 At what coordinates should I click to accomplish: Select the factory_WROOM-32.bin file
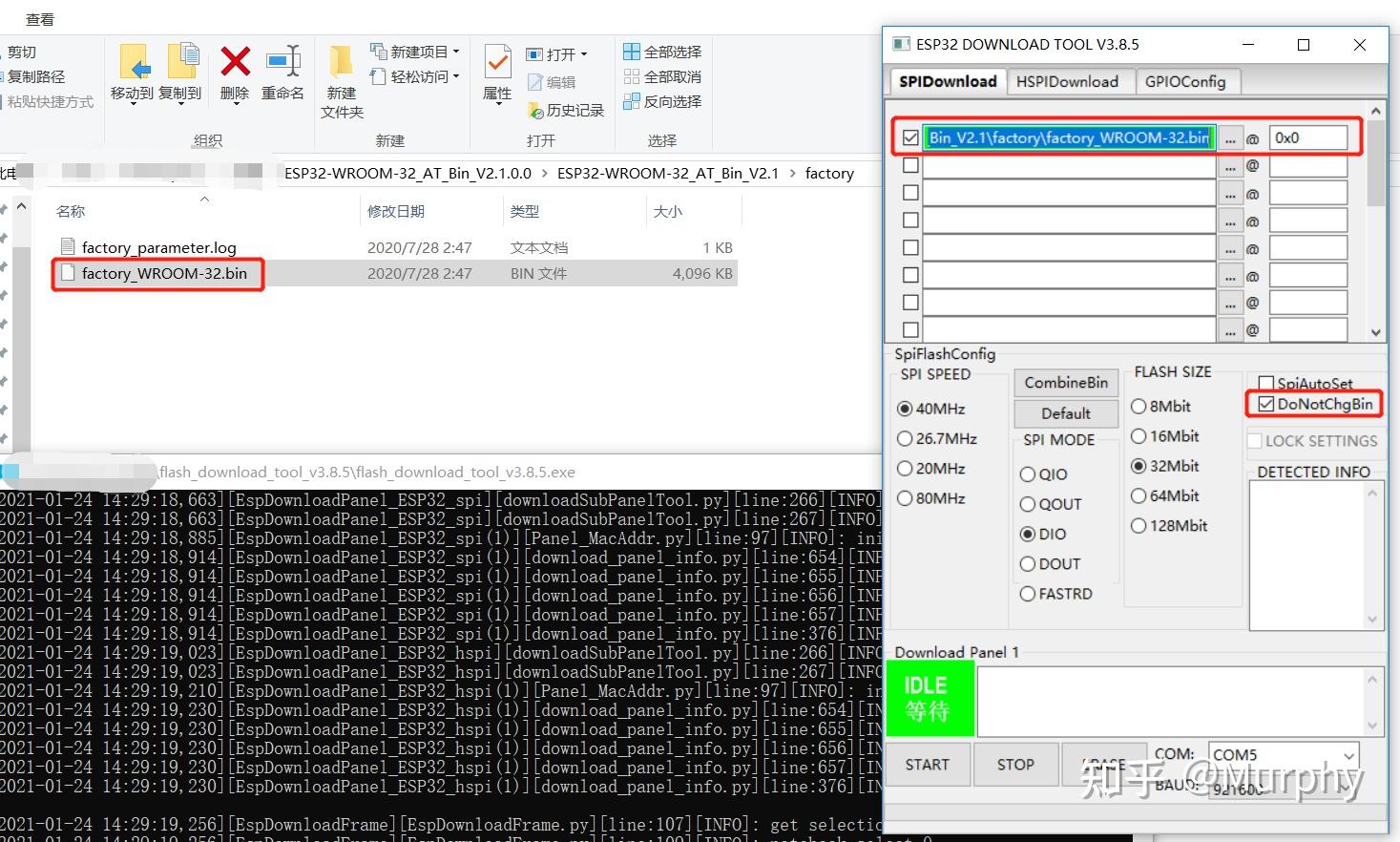164,273
